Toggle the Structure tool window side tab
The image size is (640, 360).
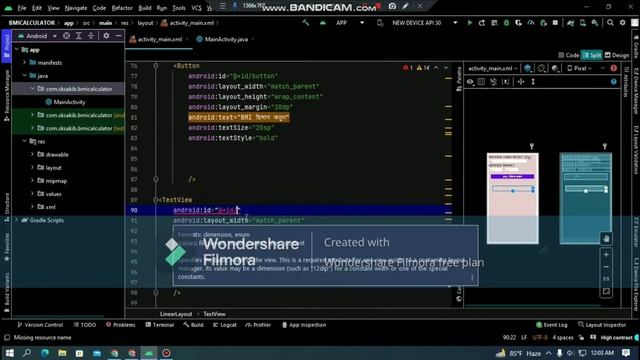click(7, 207)
